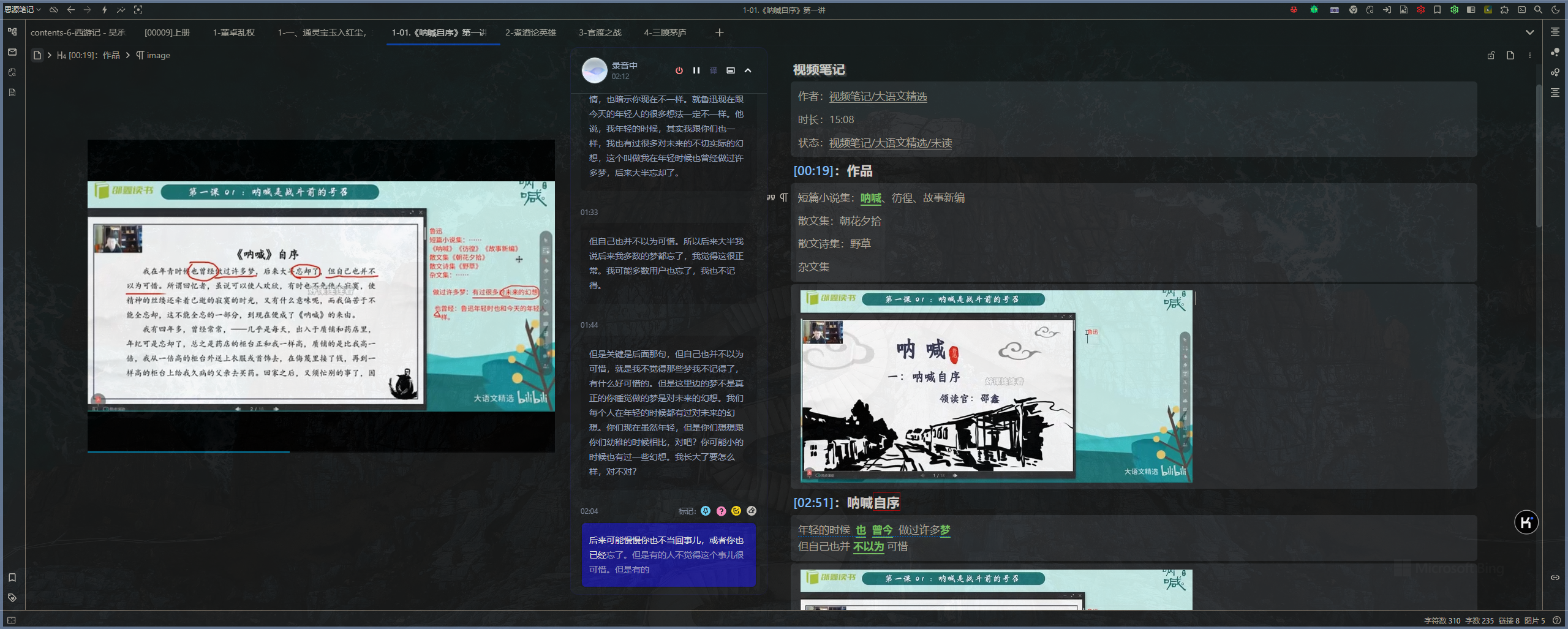Collapse the recording panel with the up chevron
The width and height of the screenshot is (1568, 629).
click(748, 70)
